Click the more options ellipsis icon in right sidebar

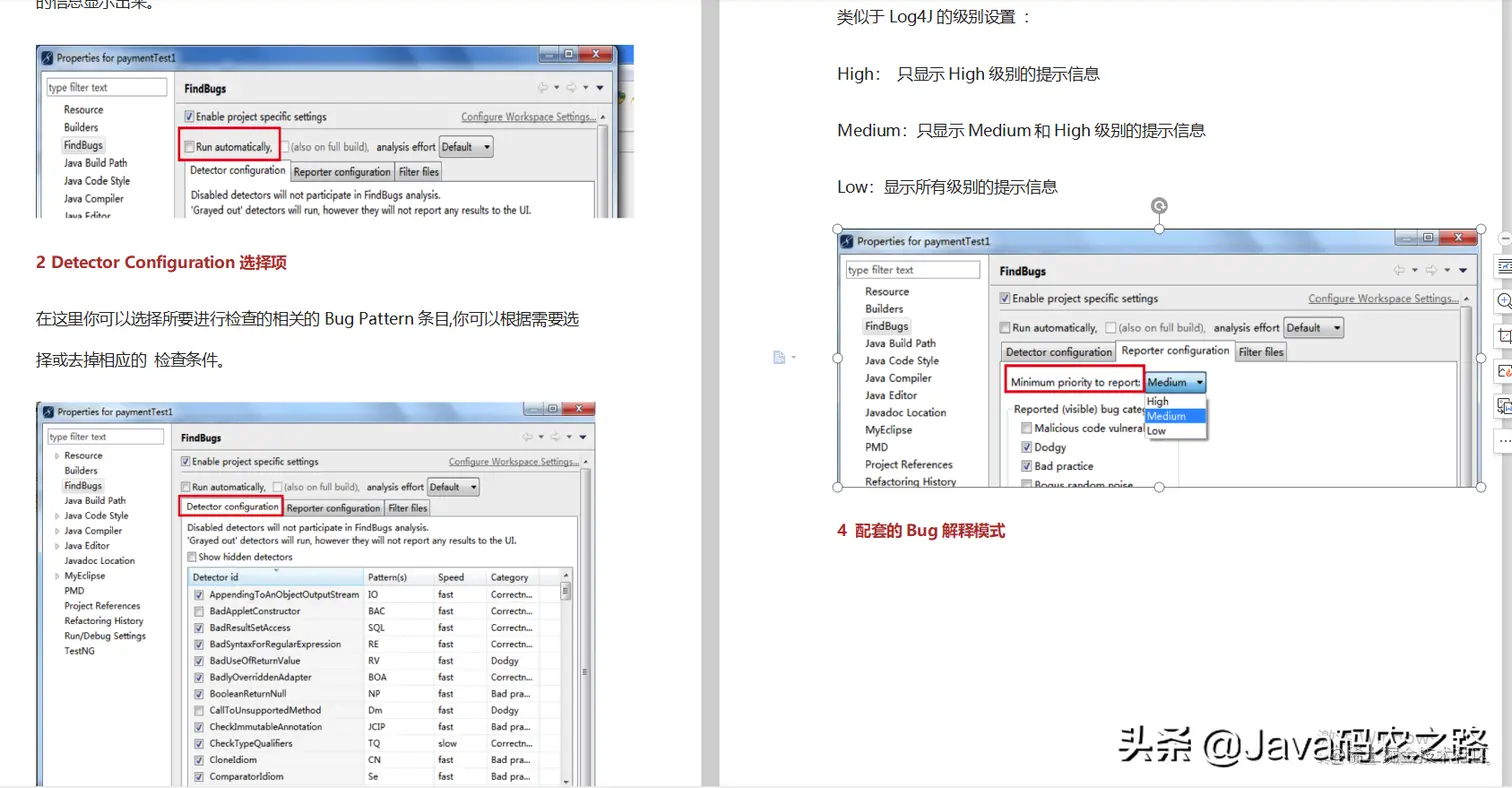pos(1505,440)
